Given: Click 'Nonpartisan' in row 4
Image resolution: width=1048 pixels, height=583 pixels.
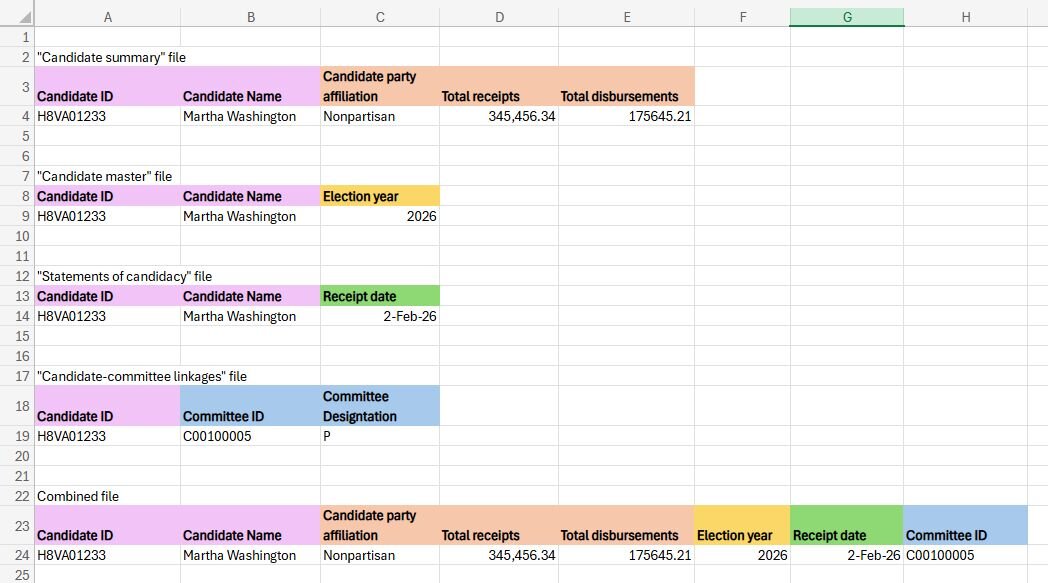Looking at the screenshot, I should 380,116.
